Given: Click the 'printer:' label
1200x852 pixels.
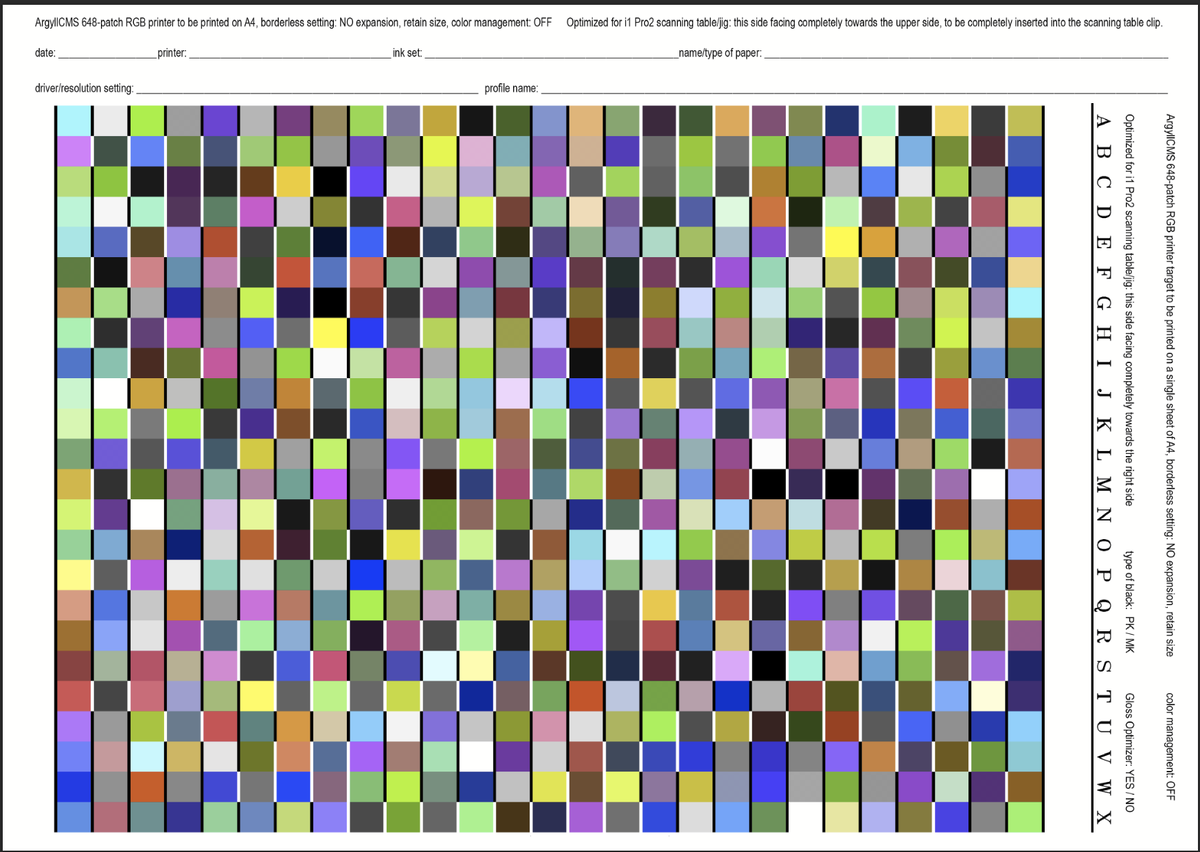Looking at the screenshot, I should 172,51.
